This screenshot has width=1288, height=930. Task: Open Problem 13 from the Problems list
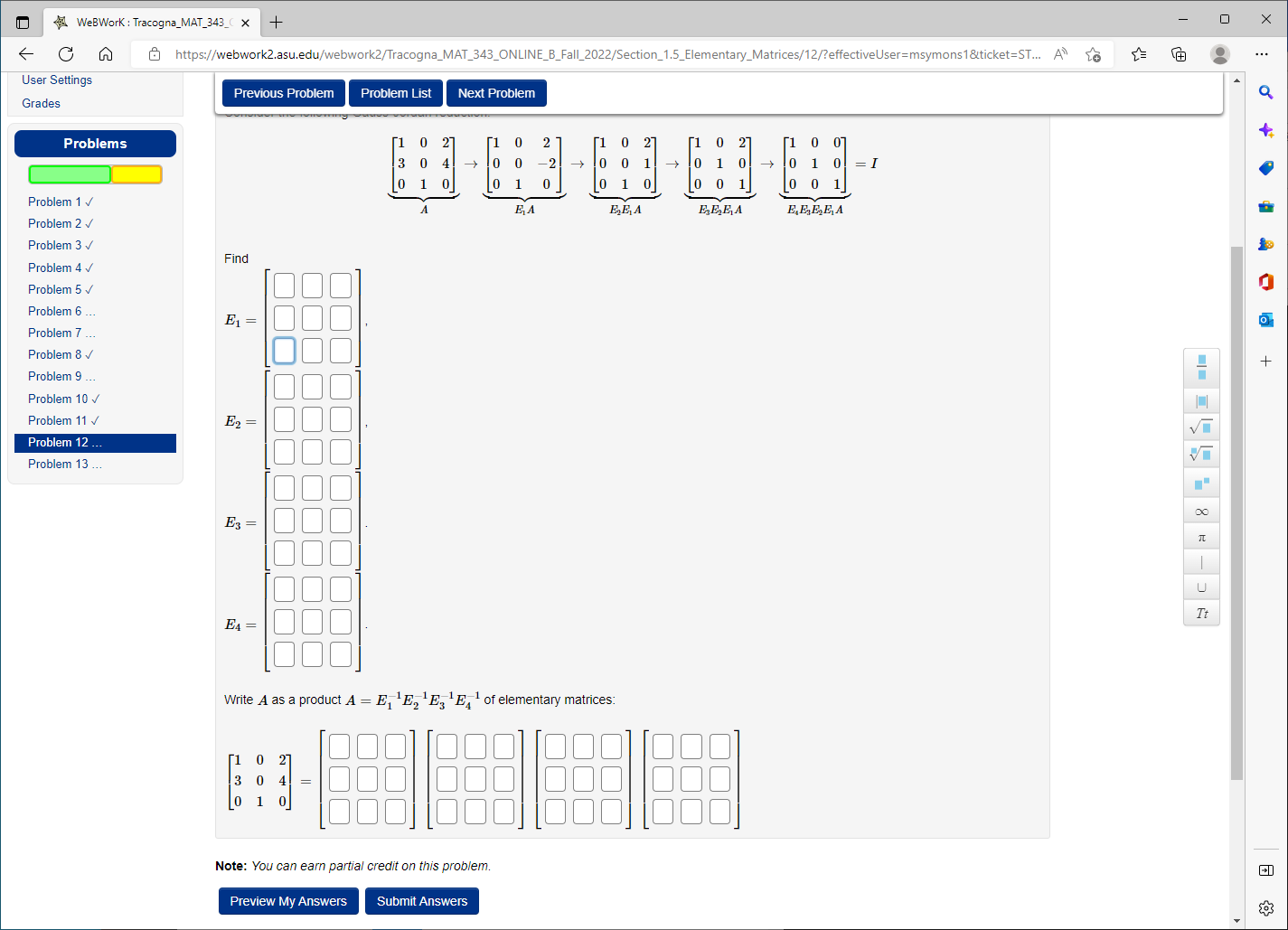point(65,464)
